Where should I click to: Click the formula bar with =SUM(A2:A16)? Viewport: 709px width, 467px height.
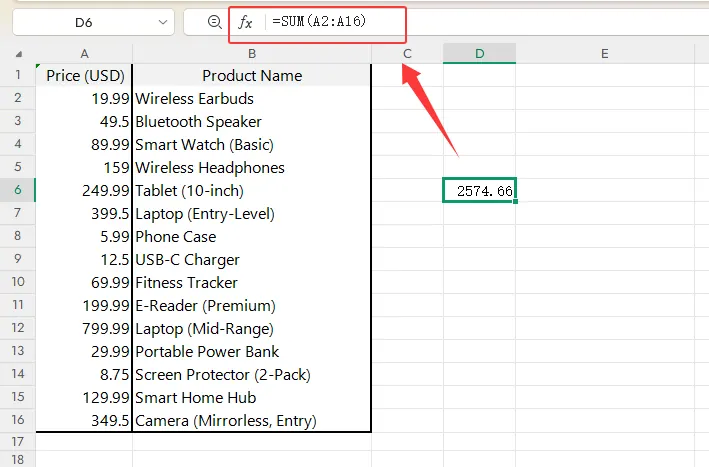pos(450,22)
